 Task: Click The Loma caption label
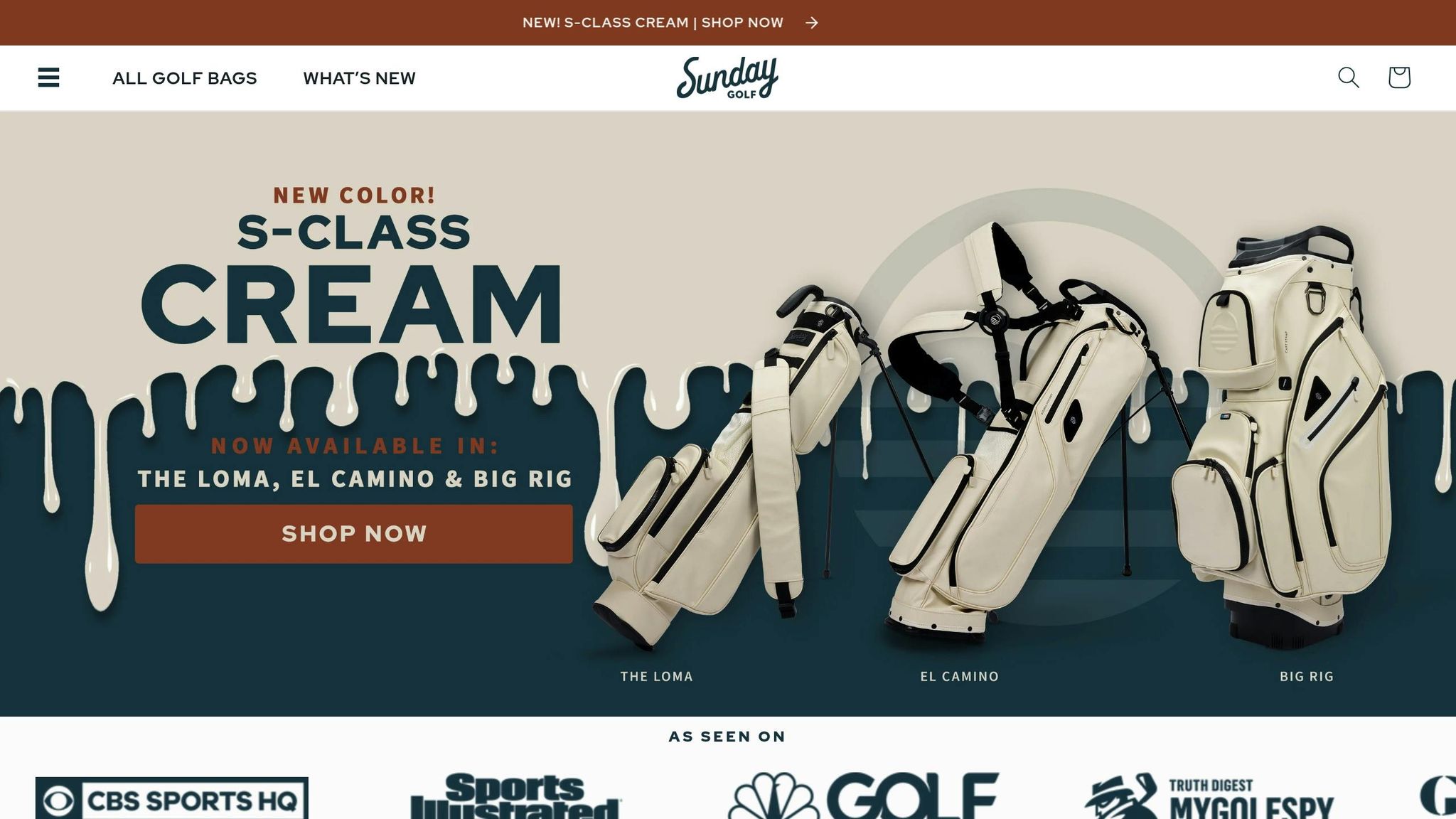[656, 676]
